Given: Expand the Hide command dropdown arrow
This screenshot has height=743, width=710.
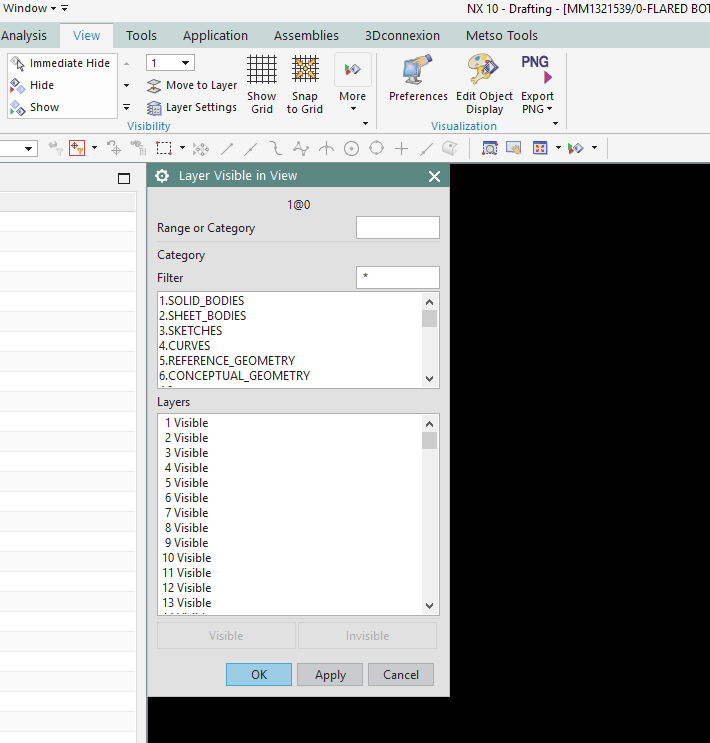Looking at the screenshot, I should [x=127, y=85].
